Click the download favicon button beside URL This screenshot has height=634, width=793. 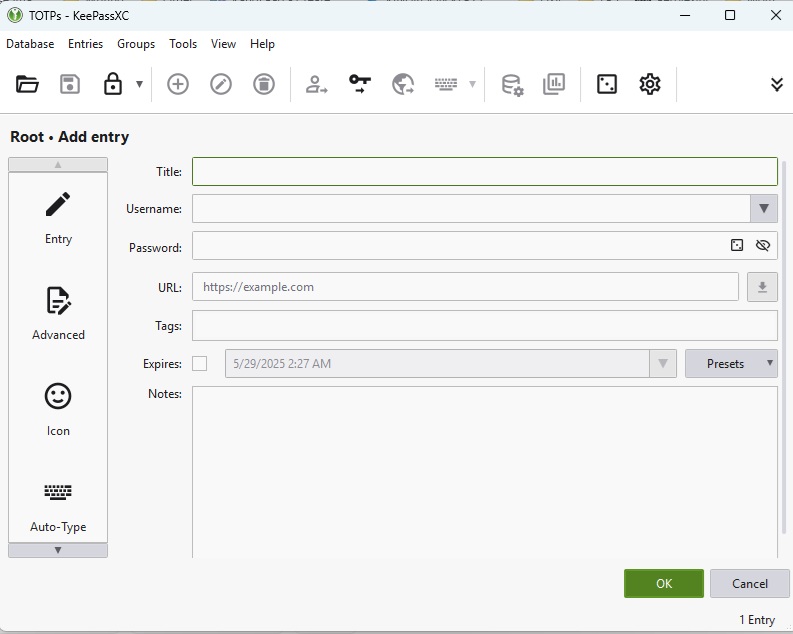(762, 287)
